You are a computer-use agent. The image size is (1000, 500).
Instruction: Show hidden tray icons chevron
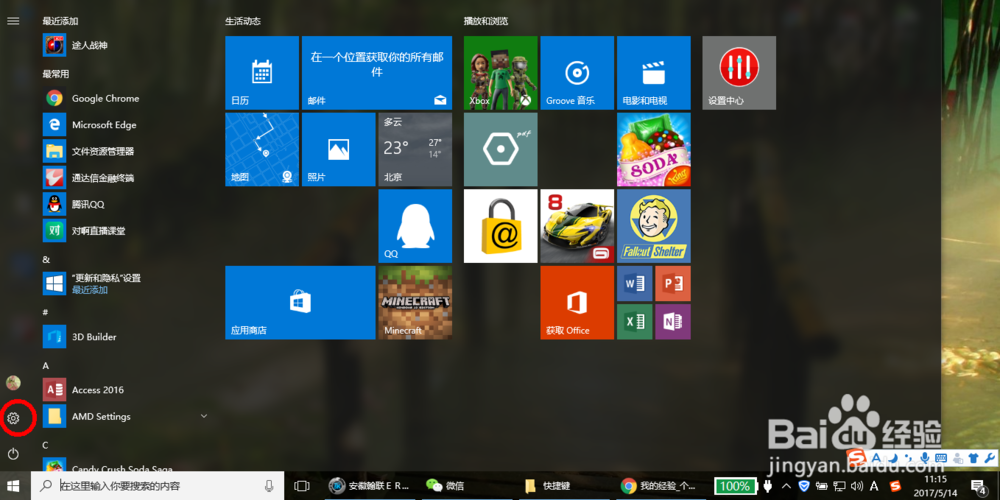click(786, 486)
